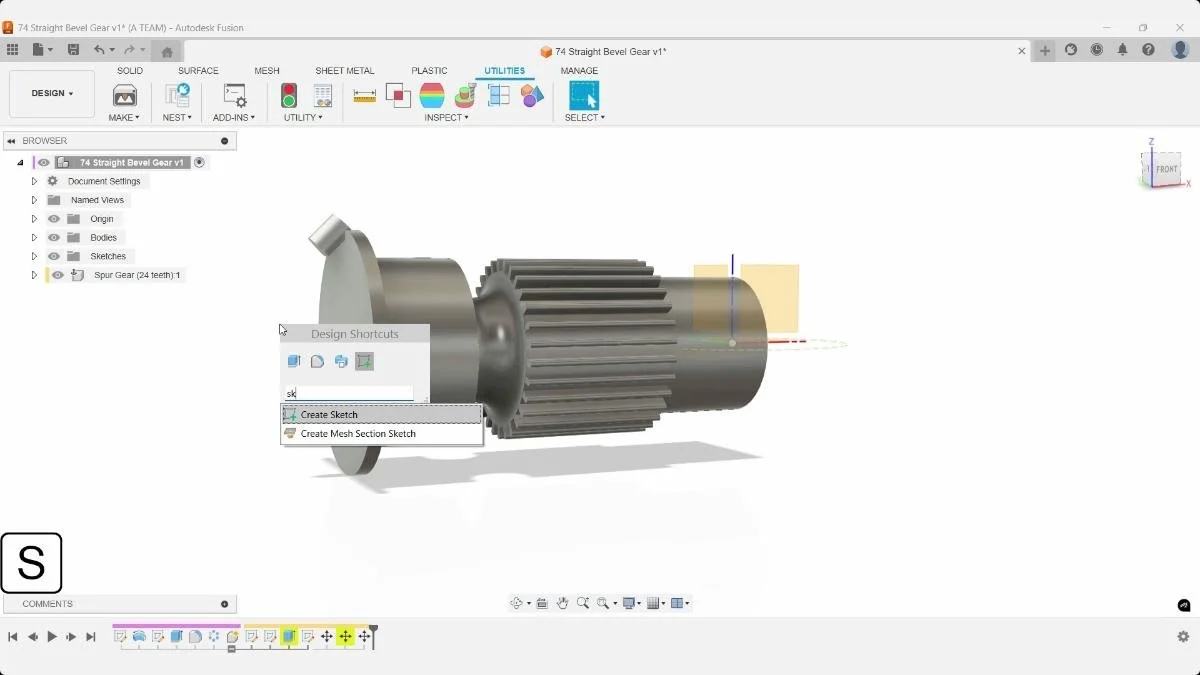Expand the Bodies folder
Viewport: 1200px width, 675px height.
(x=34, y=238)
